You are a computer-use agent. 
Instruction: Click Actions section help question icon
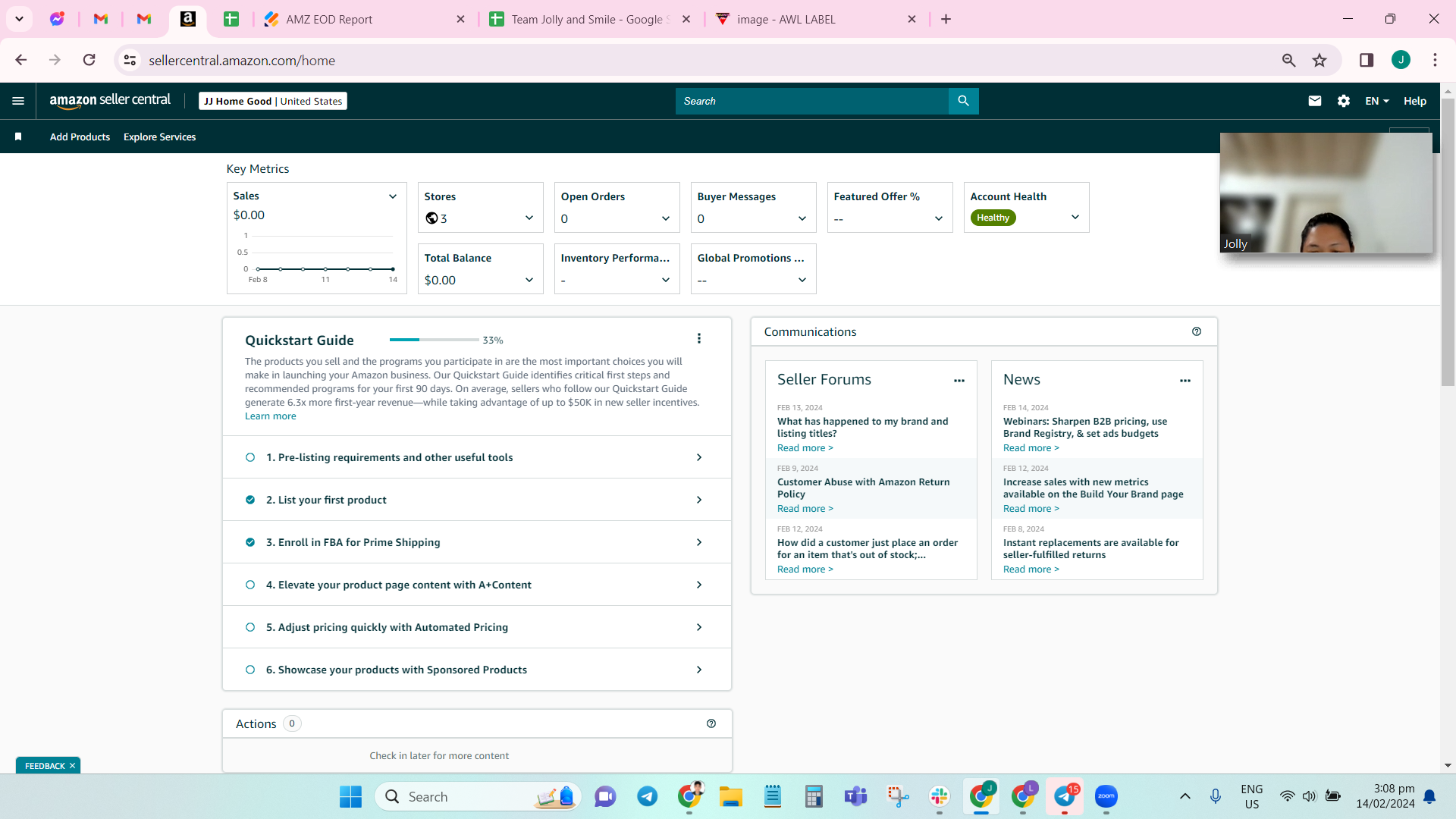[x=711, y=723]
